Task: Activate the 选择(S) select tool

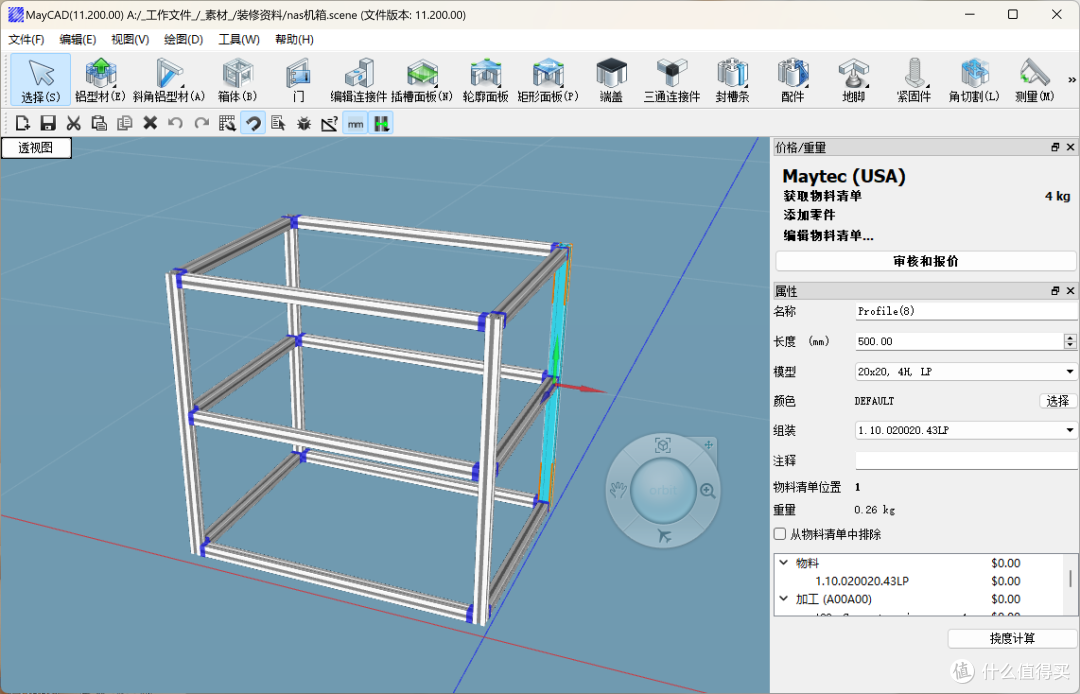Action: point(41,80)
